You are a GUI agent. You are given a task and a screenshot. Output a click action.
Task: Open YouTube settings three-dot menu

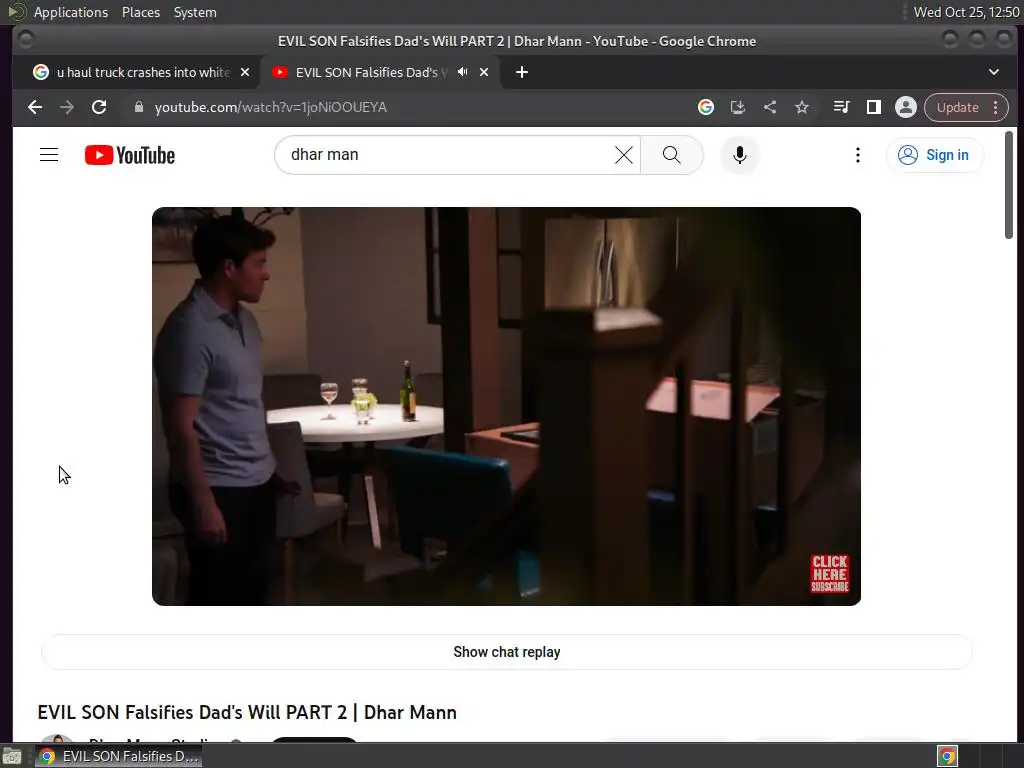click(857, 155)
